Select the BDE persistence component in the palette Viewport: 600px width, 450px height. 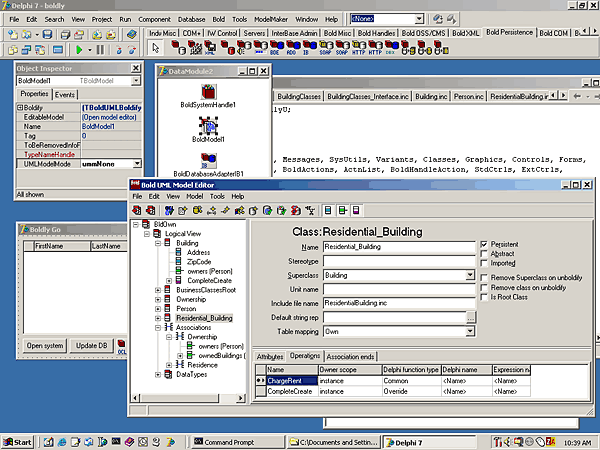pos(275,48)
